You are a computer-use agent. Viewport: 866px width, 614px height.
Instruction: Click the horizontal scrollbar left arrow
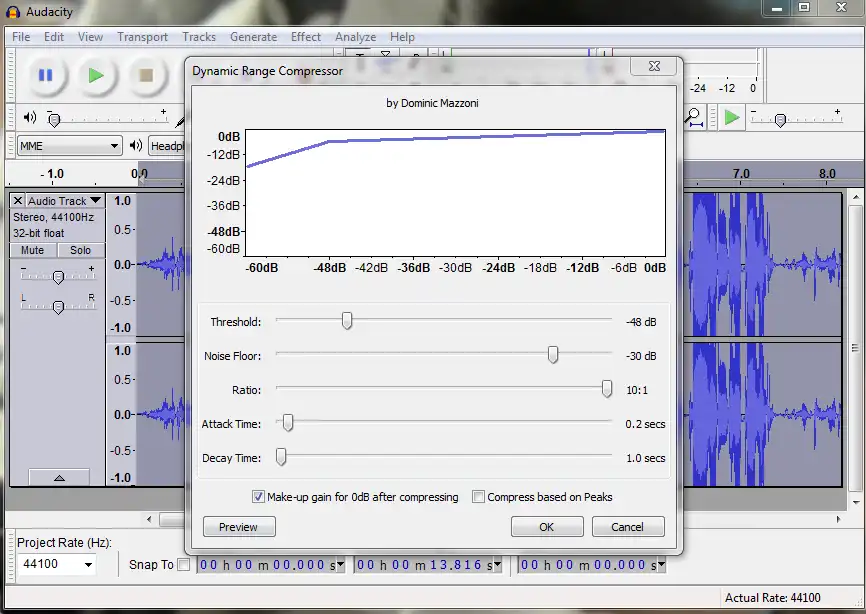coord(149,519)
